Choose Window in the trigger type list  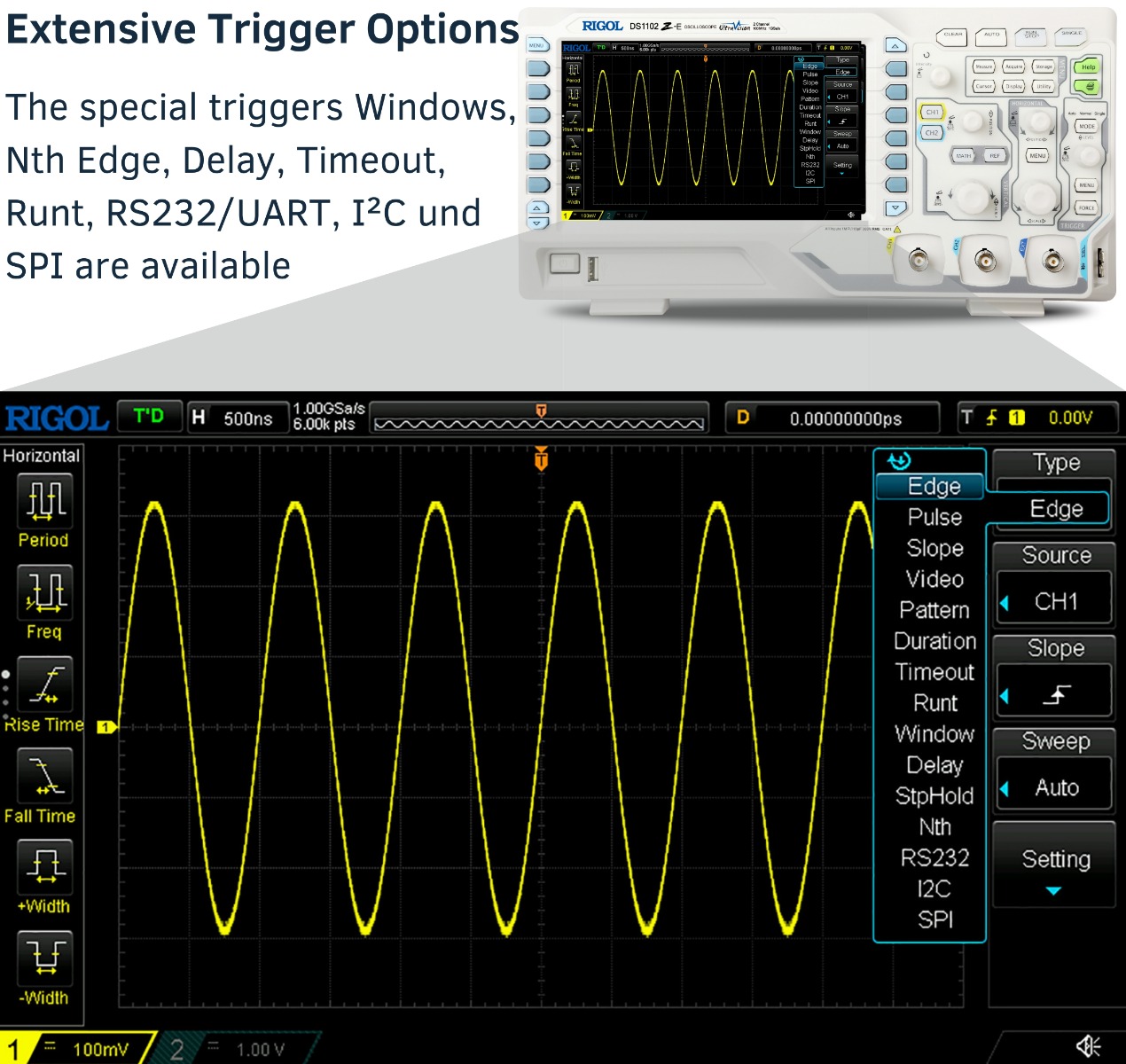click(934, 734)
